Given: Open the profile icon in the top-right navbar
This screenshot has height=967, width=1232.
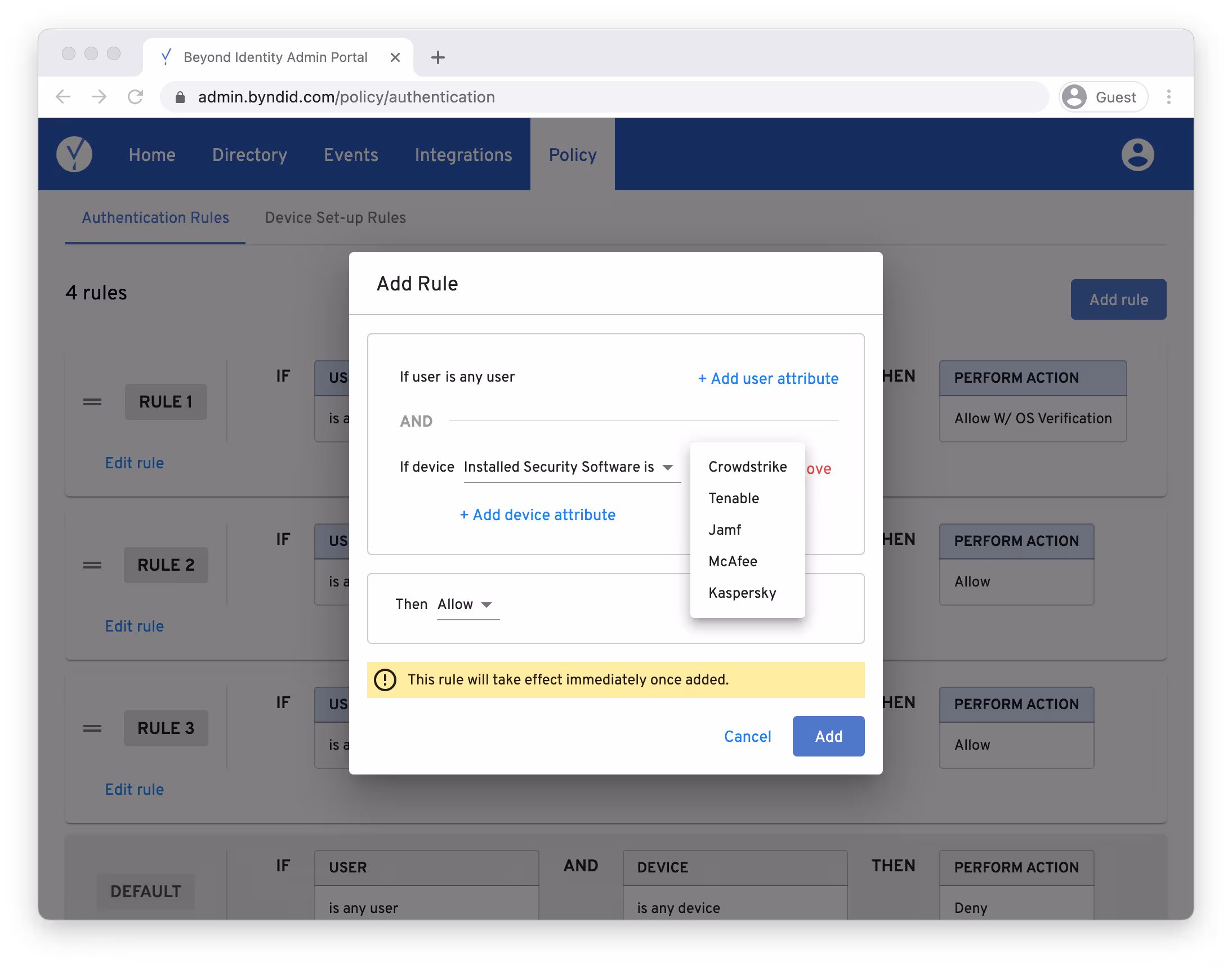Looking at the screenshot, I should click(x=1137, y=154).
